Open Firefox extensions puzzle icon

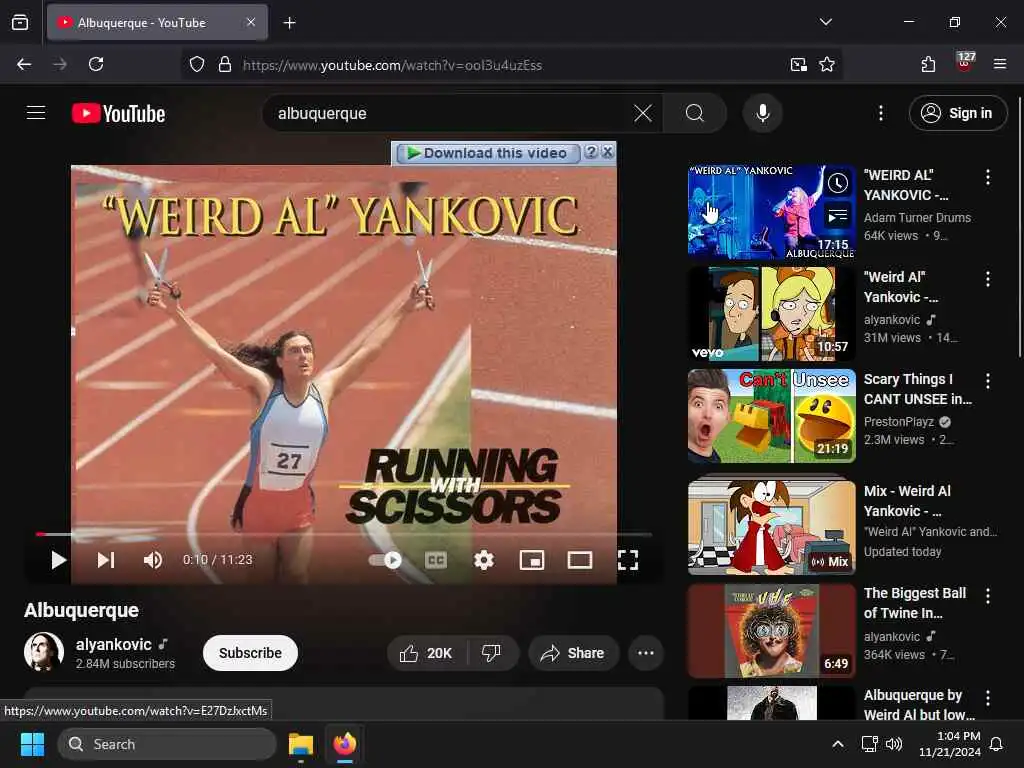(x=928, y=64)
